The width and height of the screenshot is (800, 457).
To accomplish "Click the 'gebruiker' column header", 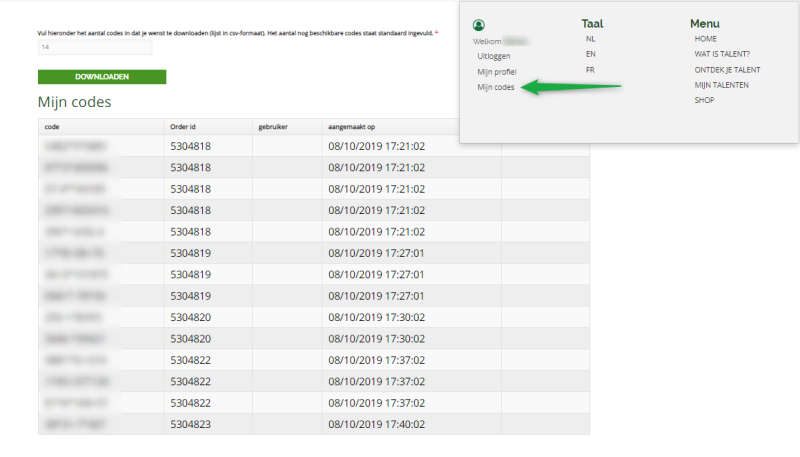I will [x=273, y=127].
